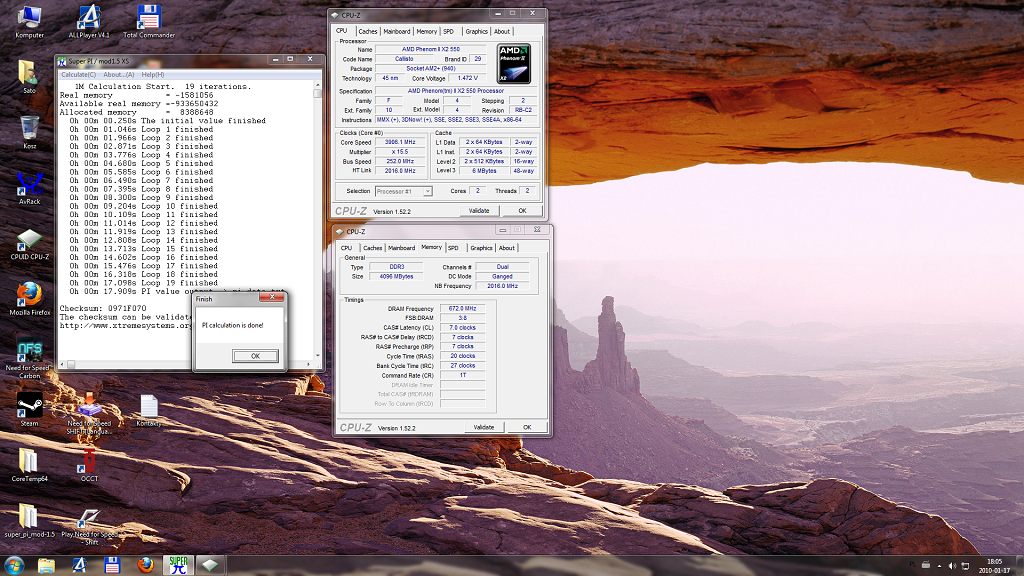Open the Steam desktop shortcut

[29, 405]
